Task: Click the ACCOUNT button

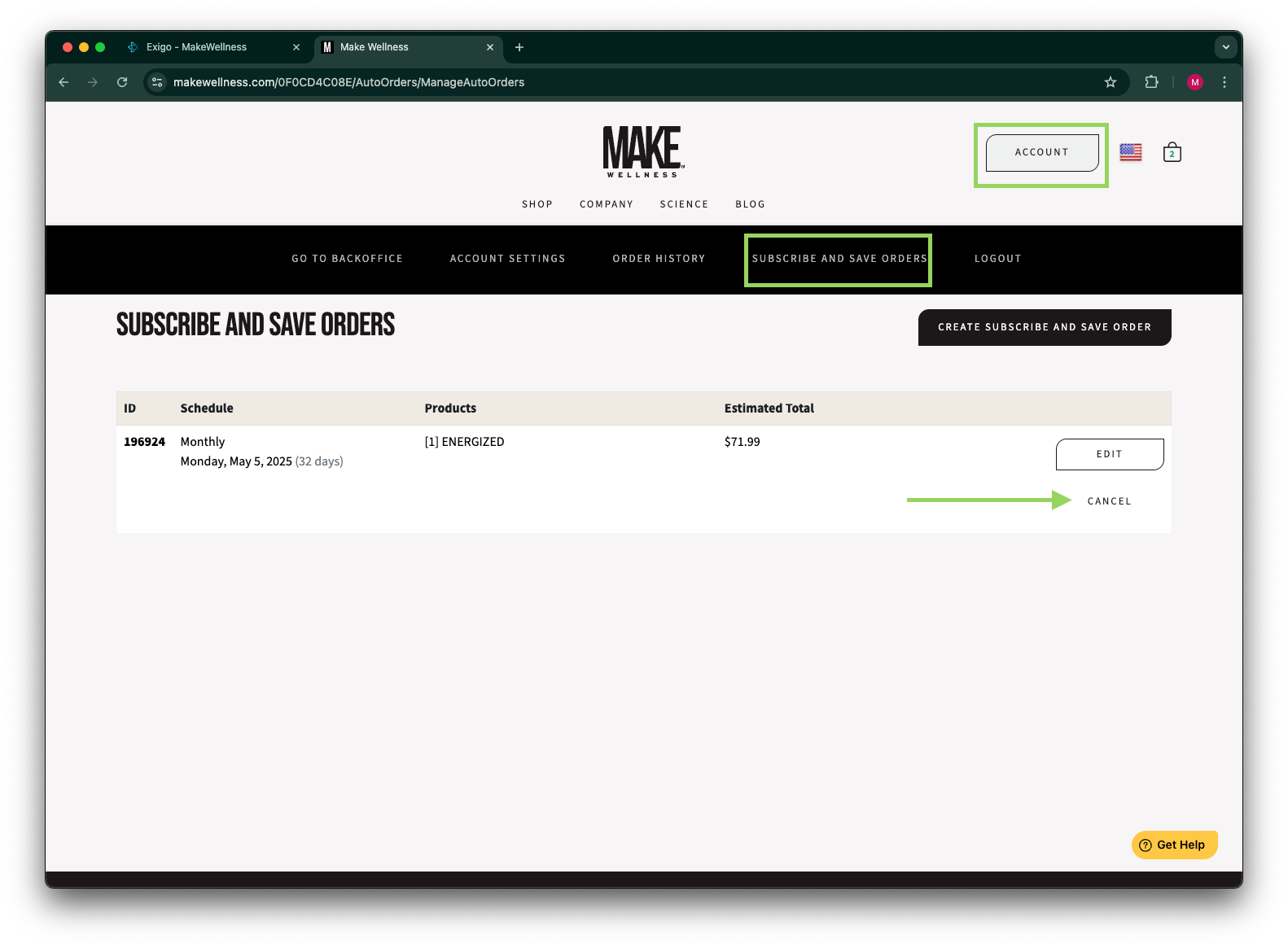Action: click(1041, 152)
